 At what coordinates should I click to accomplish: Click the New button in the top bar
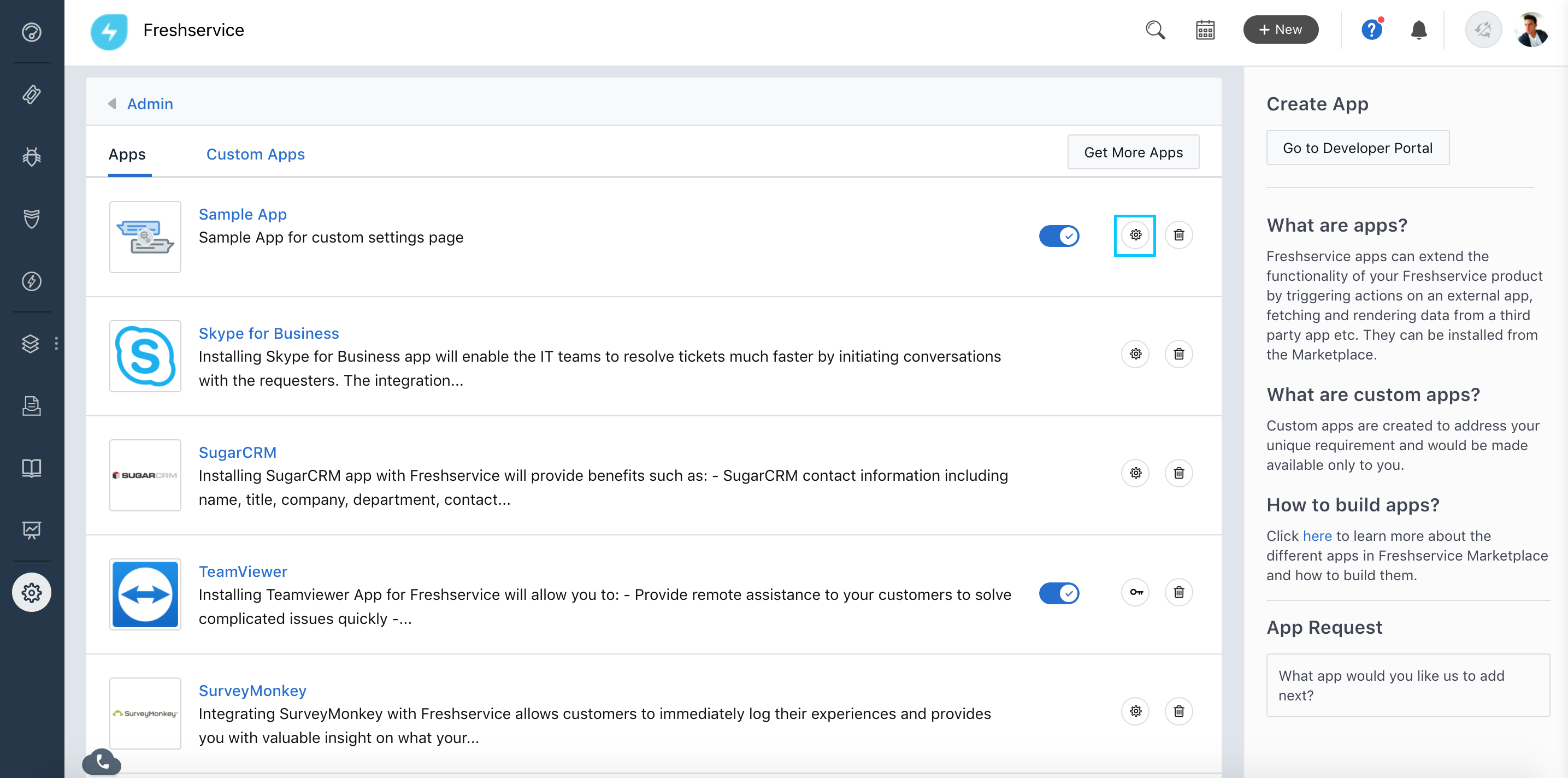[1280, 29]
